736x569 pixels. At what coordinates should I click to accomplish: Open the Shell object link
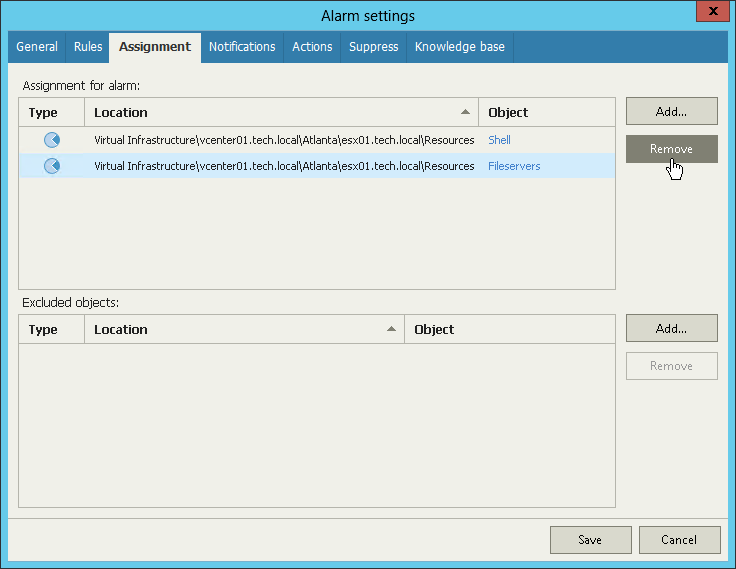point(499,140)
